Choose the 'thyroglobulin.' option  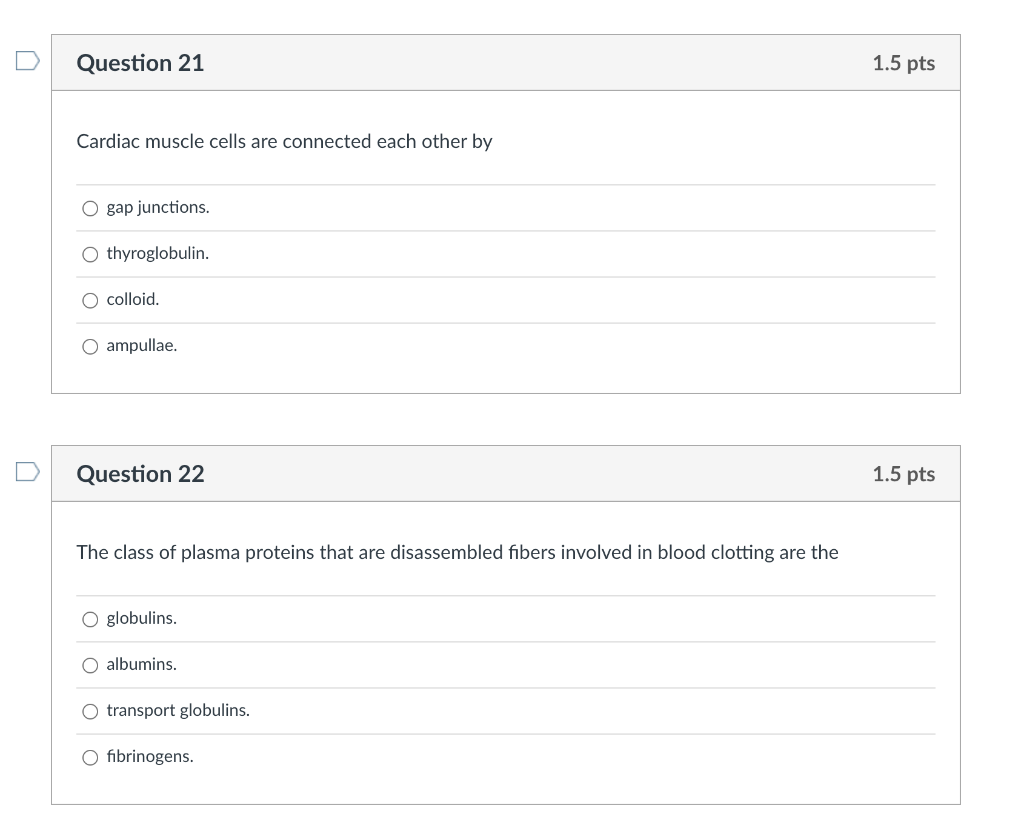tap(90, 254)
